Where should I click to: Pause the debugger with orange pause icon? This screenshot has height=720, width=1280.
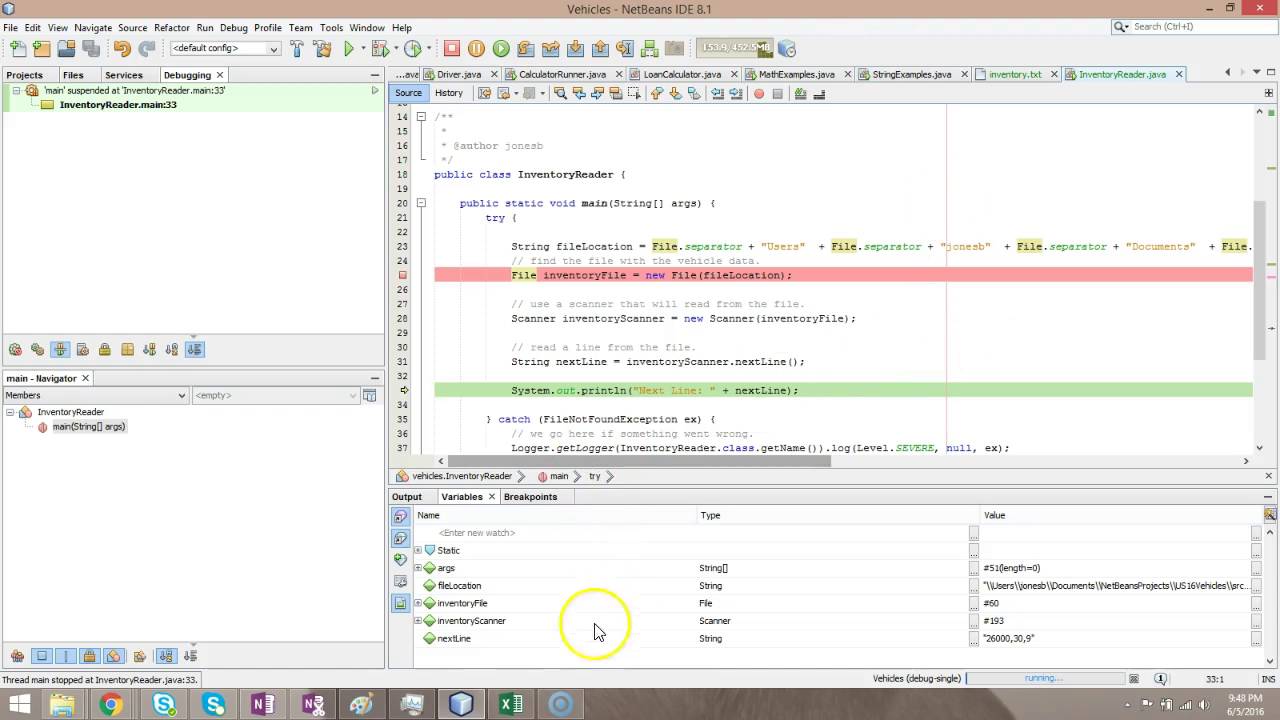click(x=476, y=48)
